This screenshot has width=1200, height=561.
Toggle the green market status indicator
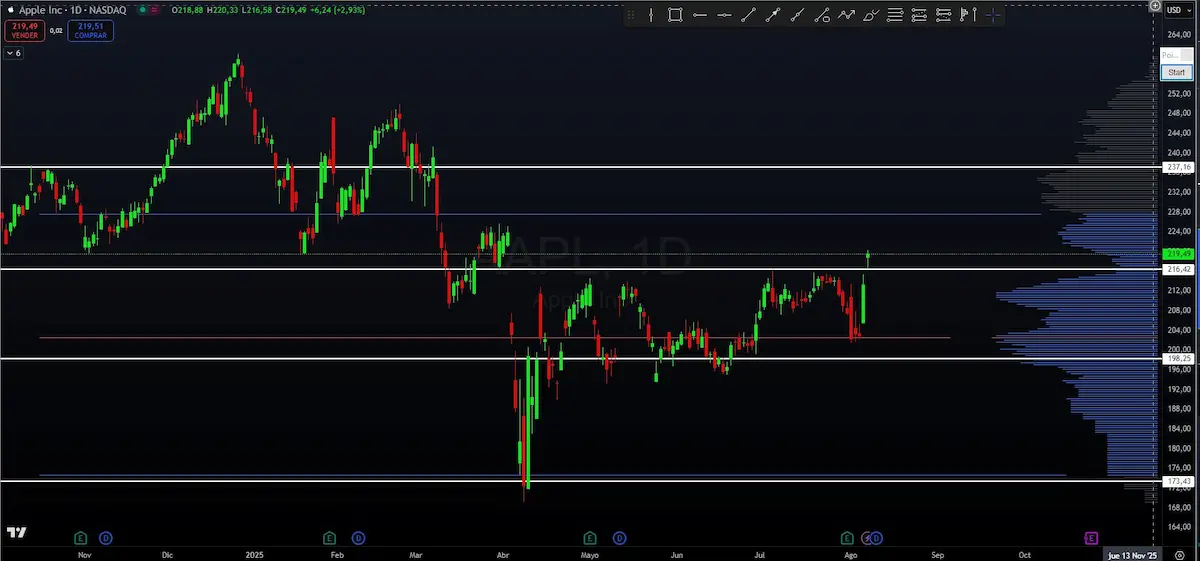click(143, 9)
